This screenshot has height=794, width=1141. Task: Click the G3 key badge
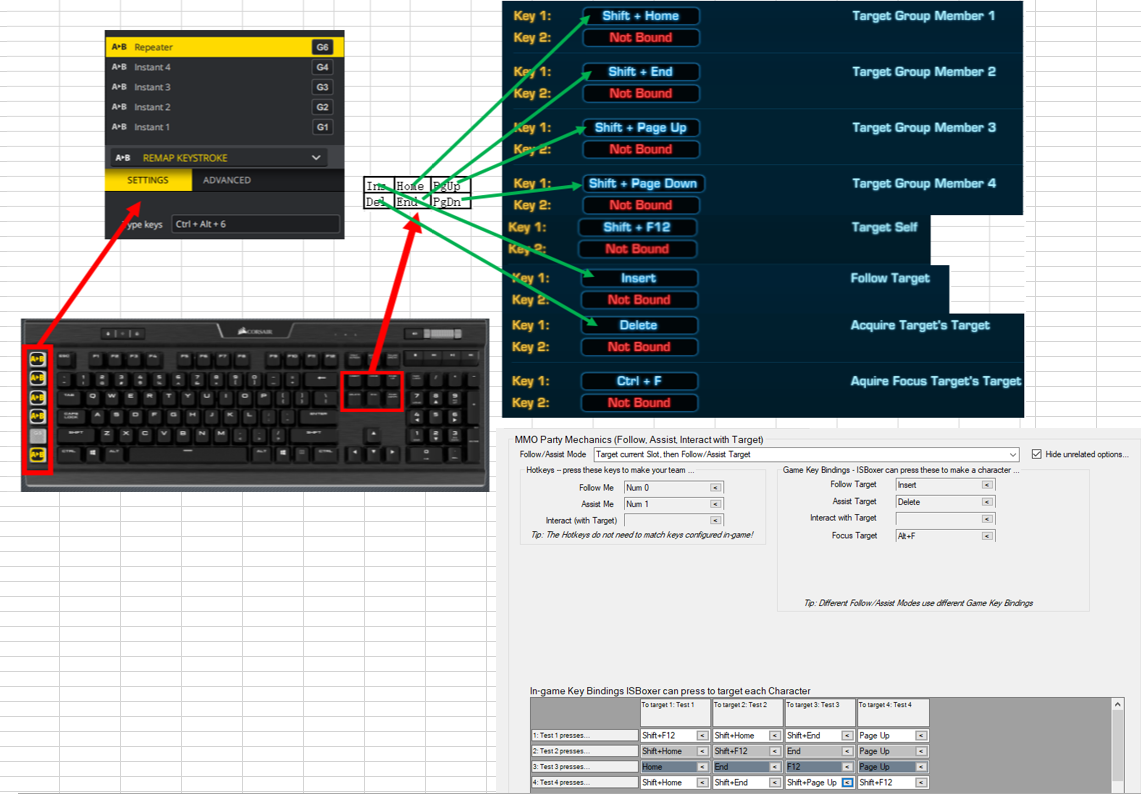(322, 87)
